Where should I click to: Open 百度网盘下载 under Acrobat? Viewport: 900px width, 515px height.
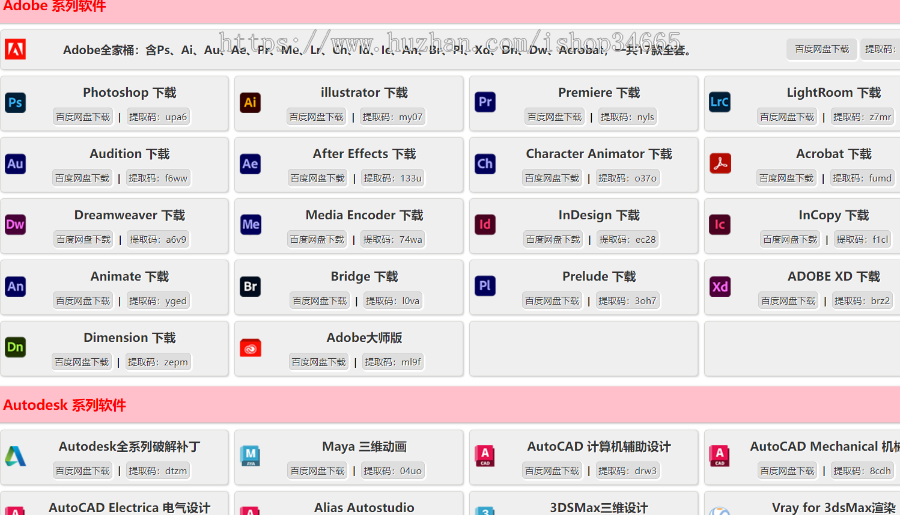coord(786,178)
